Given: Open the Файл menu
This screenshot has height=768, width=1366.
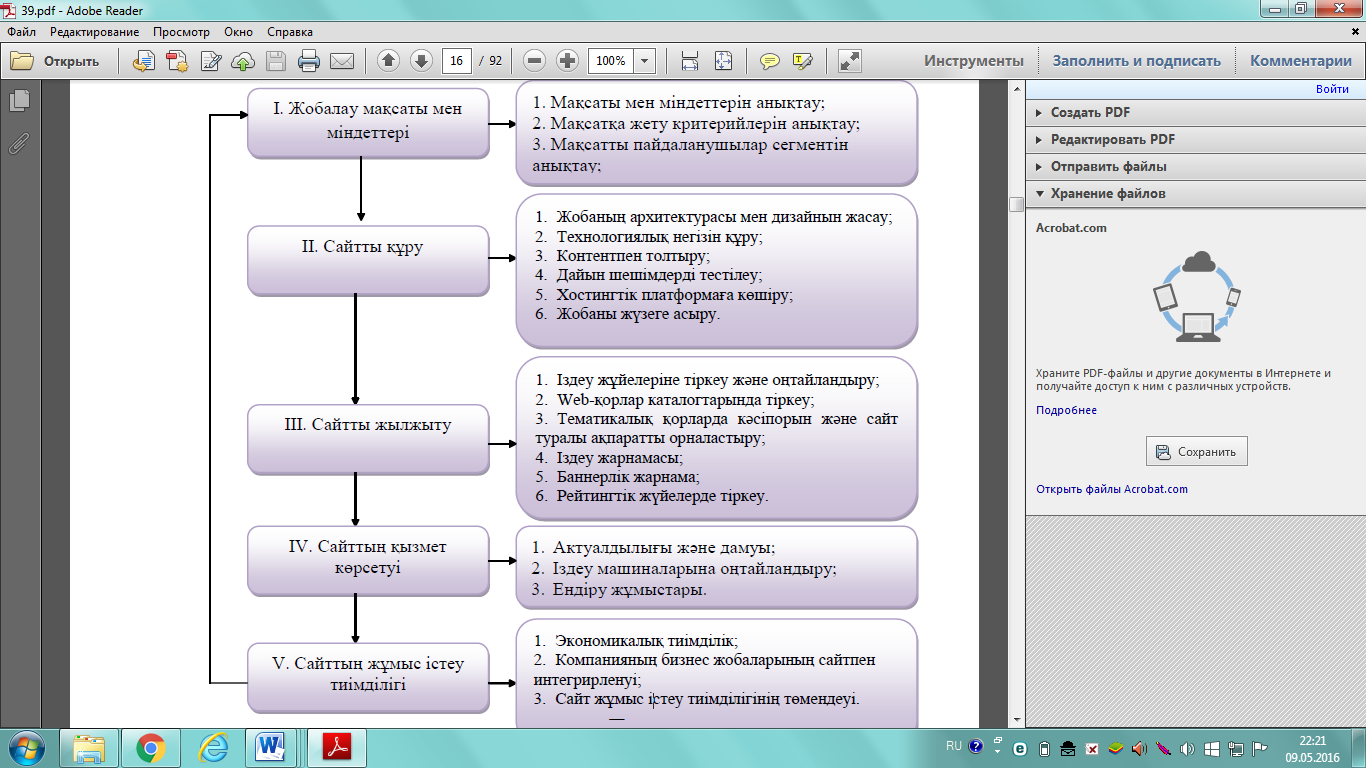Looking at the screenshot, I should click(x=21, y=32).
